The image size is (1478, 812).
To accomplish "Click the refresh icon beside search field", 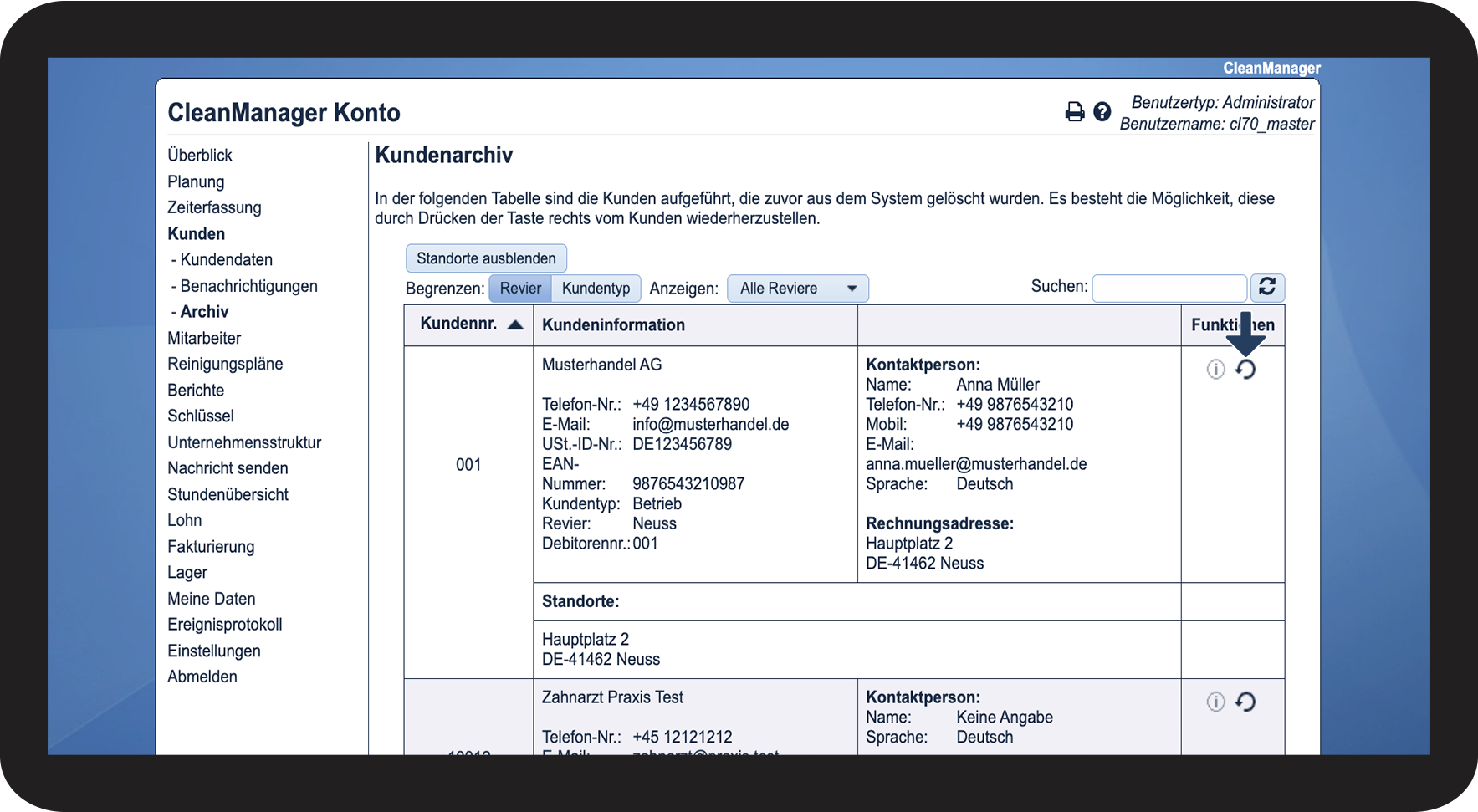I will [x=1267, y=288].
